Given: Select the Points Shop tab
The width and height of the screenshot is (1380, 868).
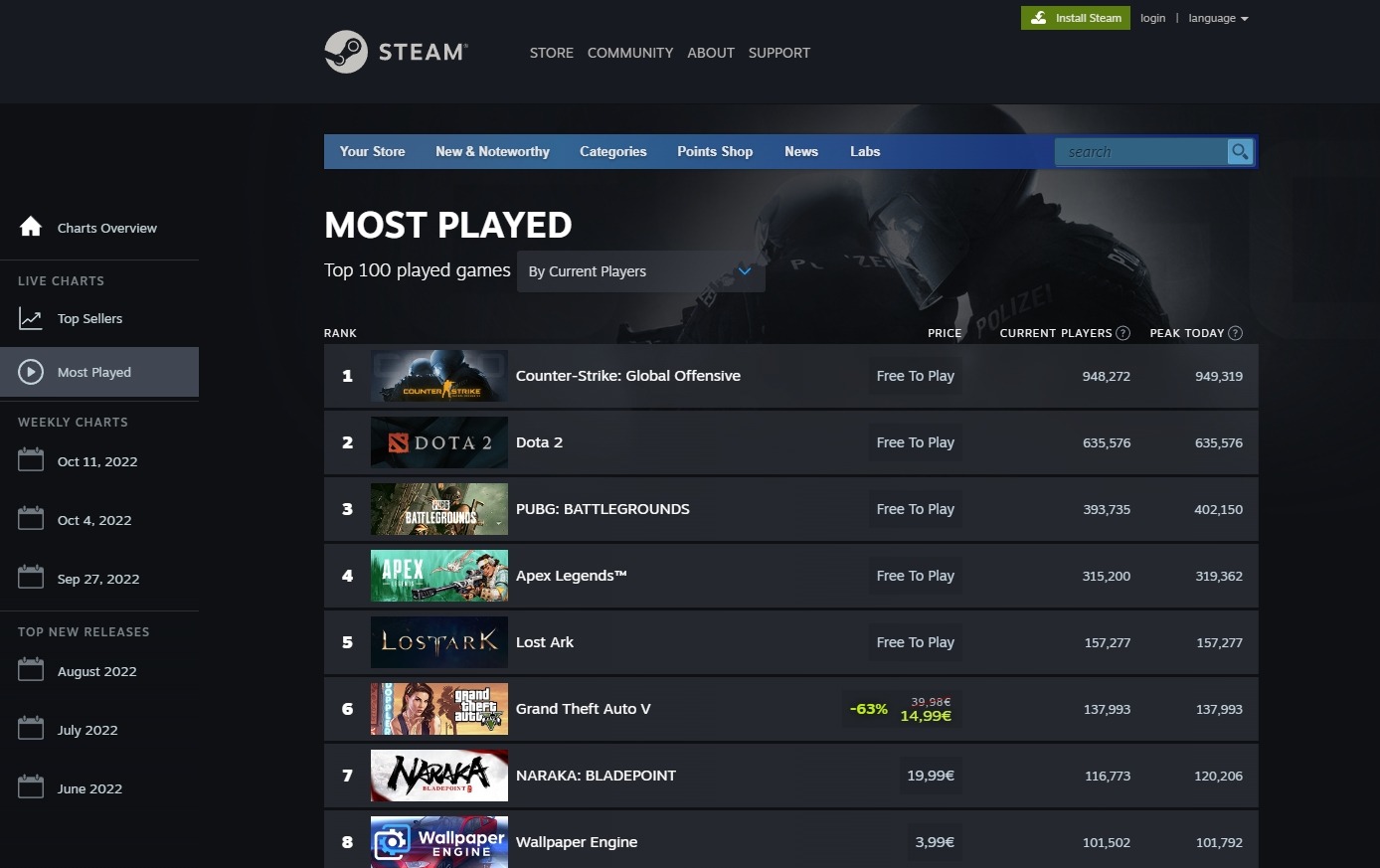Looking at the screenshot, I should click(715, 152).
